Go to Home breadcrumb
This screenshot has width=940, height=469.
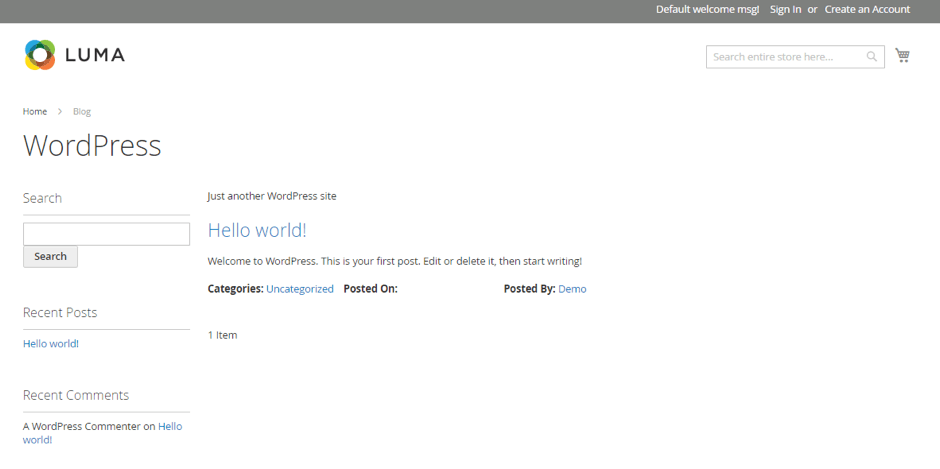point(35,112)
